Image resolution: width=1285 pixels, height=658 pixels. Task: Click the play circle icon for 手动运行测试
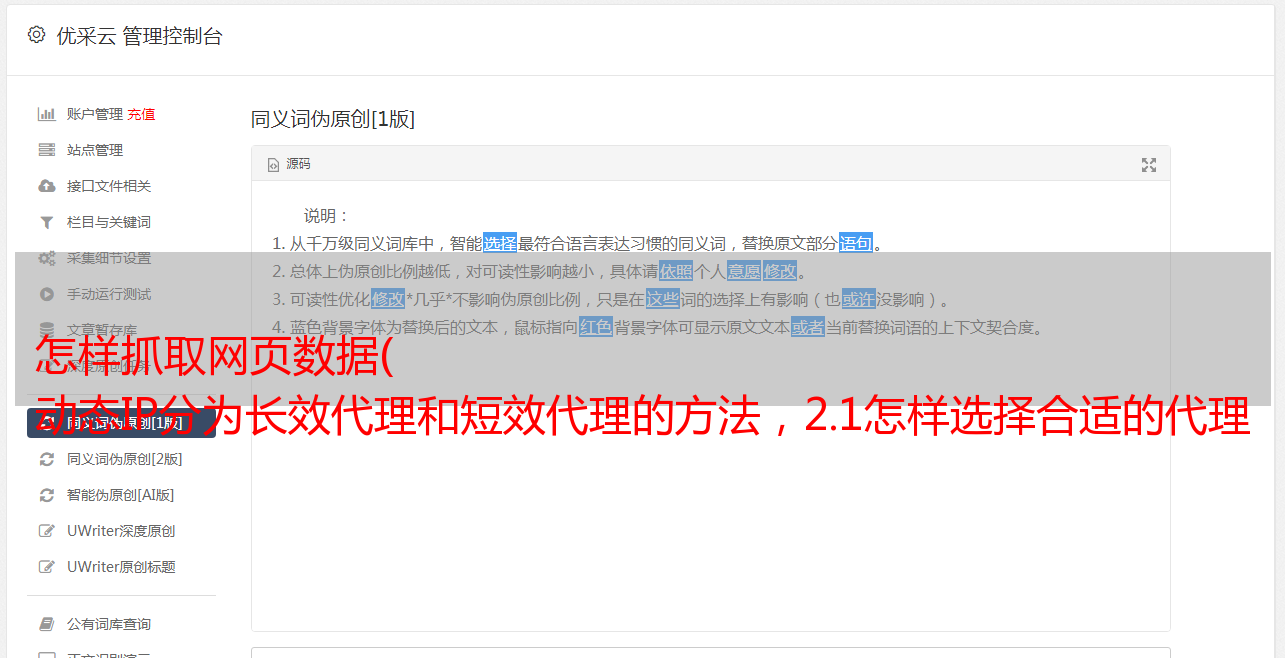pos(46,294)
